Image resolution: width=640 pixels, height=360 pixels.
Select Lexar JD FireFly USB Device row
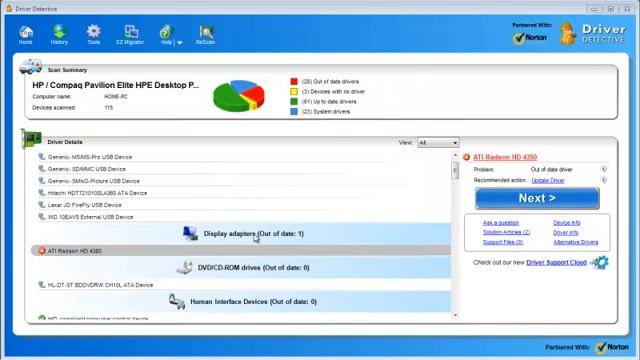tap(244, 205)
